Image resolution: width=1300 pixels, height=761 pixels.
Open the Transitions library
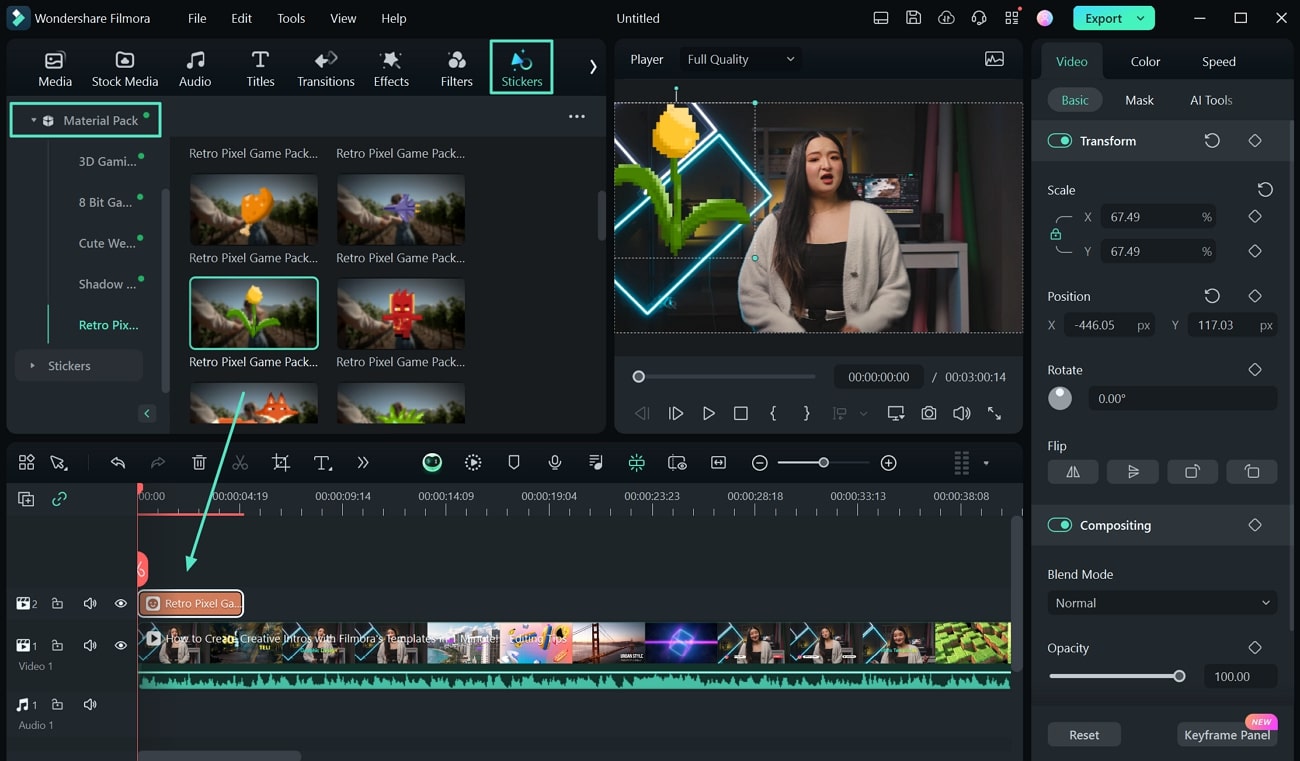click(x=326, y=68)
